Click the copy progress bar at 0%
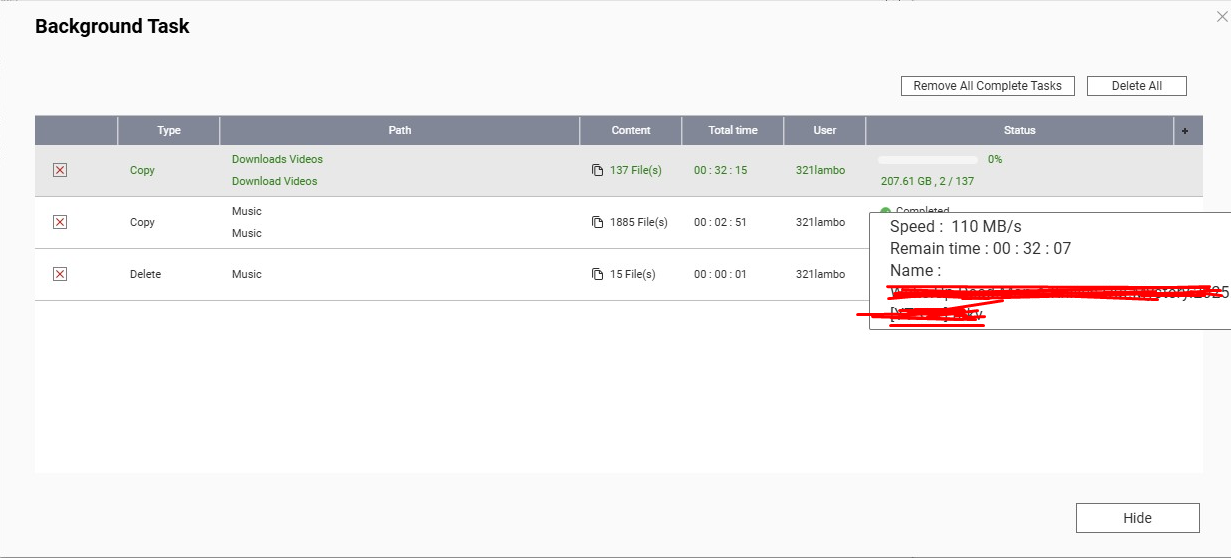This screenshot has height=558, width=1231. click(928, 160)
